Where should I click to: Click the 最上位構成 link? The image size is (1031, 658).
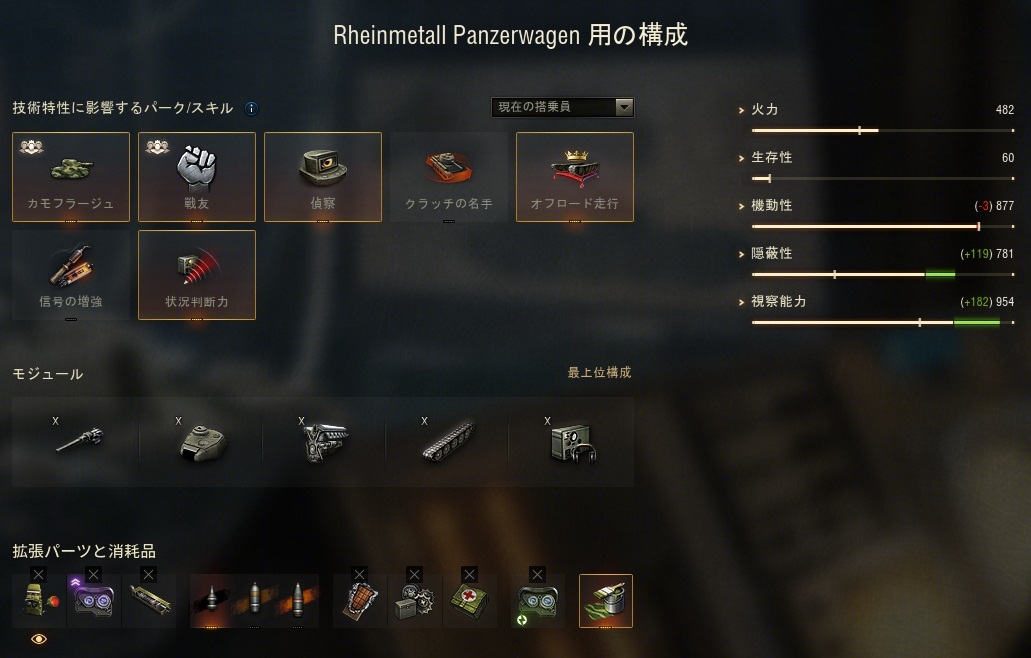(x=599, y=373)
